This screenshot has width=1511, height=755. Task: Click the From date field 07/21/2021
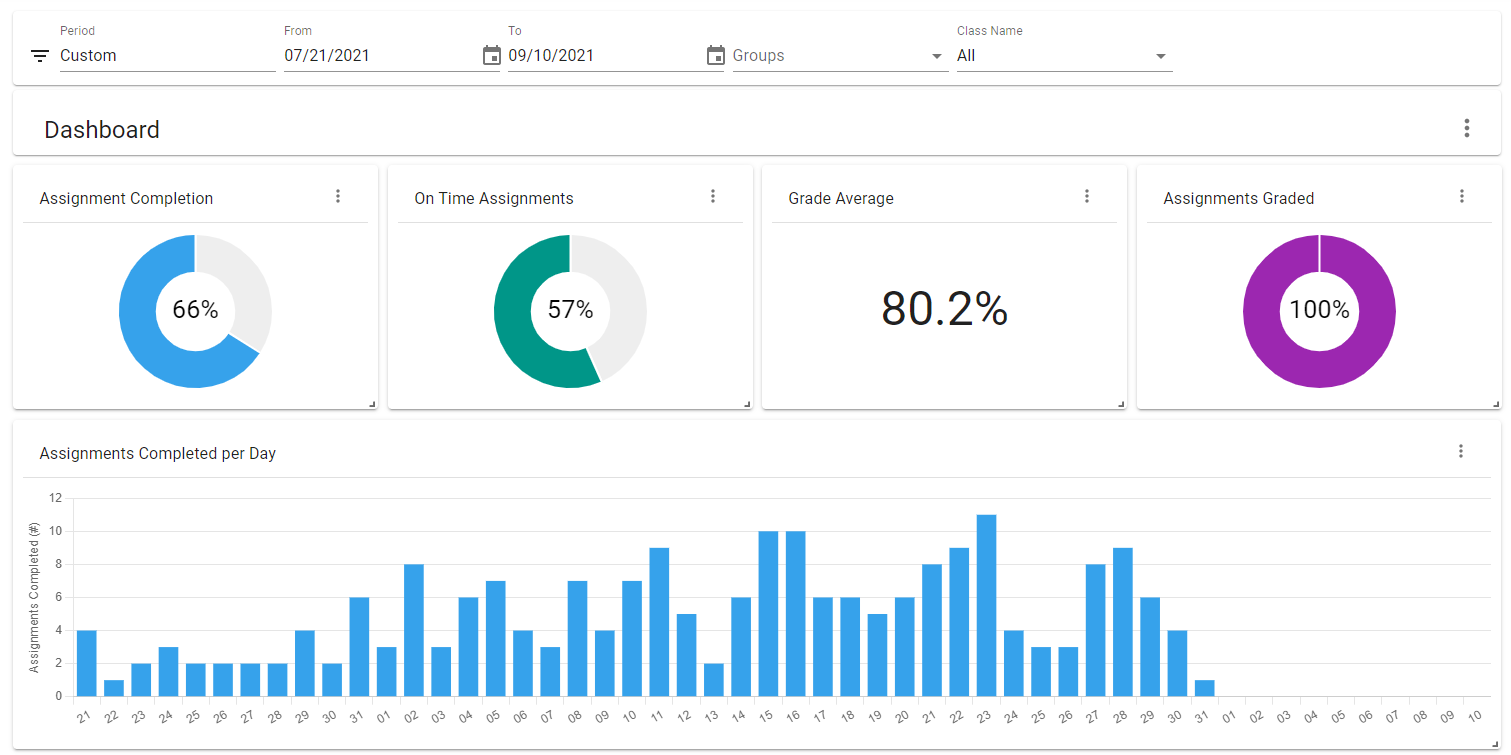(380, 56)
